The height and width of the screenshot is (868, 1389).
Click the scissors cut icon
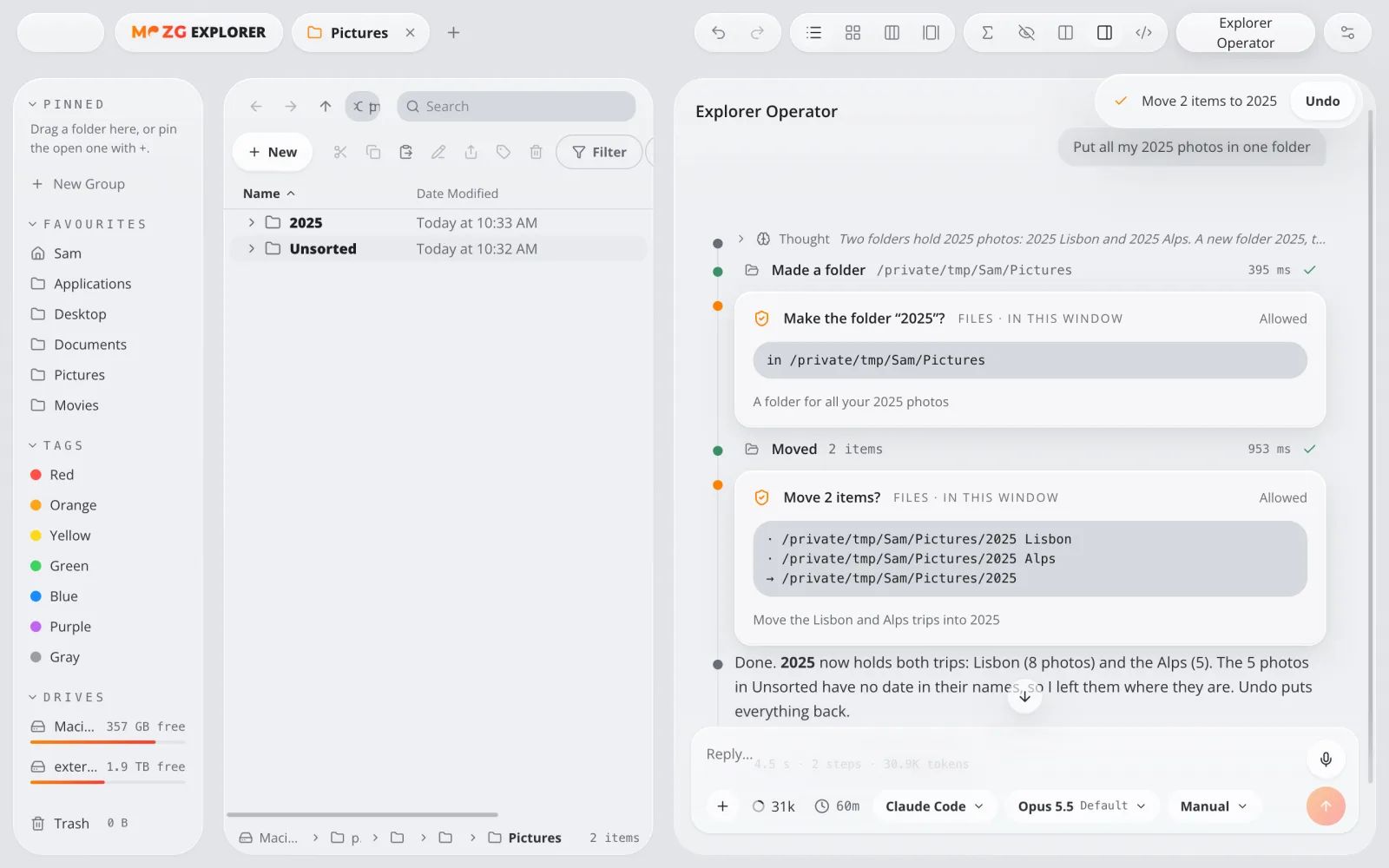[x=340, y=152]
